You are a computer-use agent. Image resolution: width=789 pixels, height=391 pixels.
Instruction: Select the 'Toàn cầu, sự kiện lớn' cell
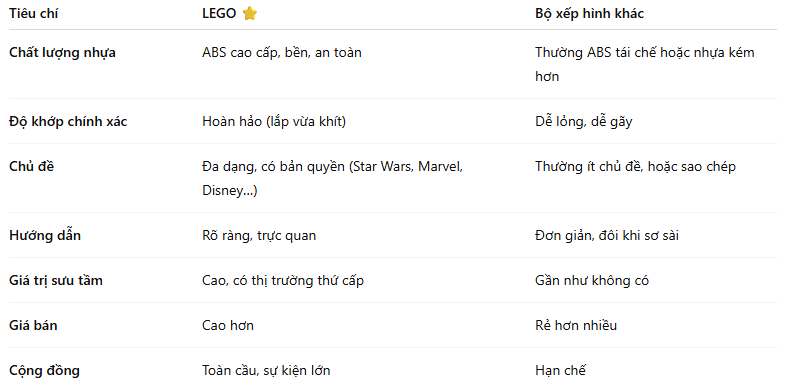266,371
